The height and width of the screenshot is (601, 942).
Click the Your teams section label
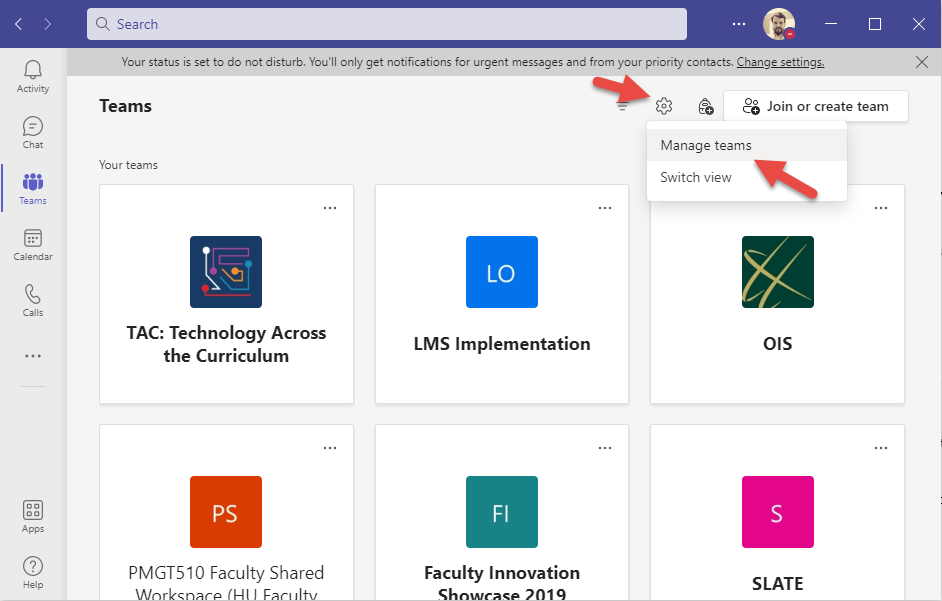pos(129,165)
